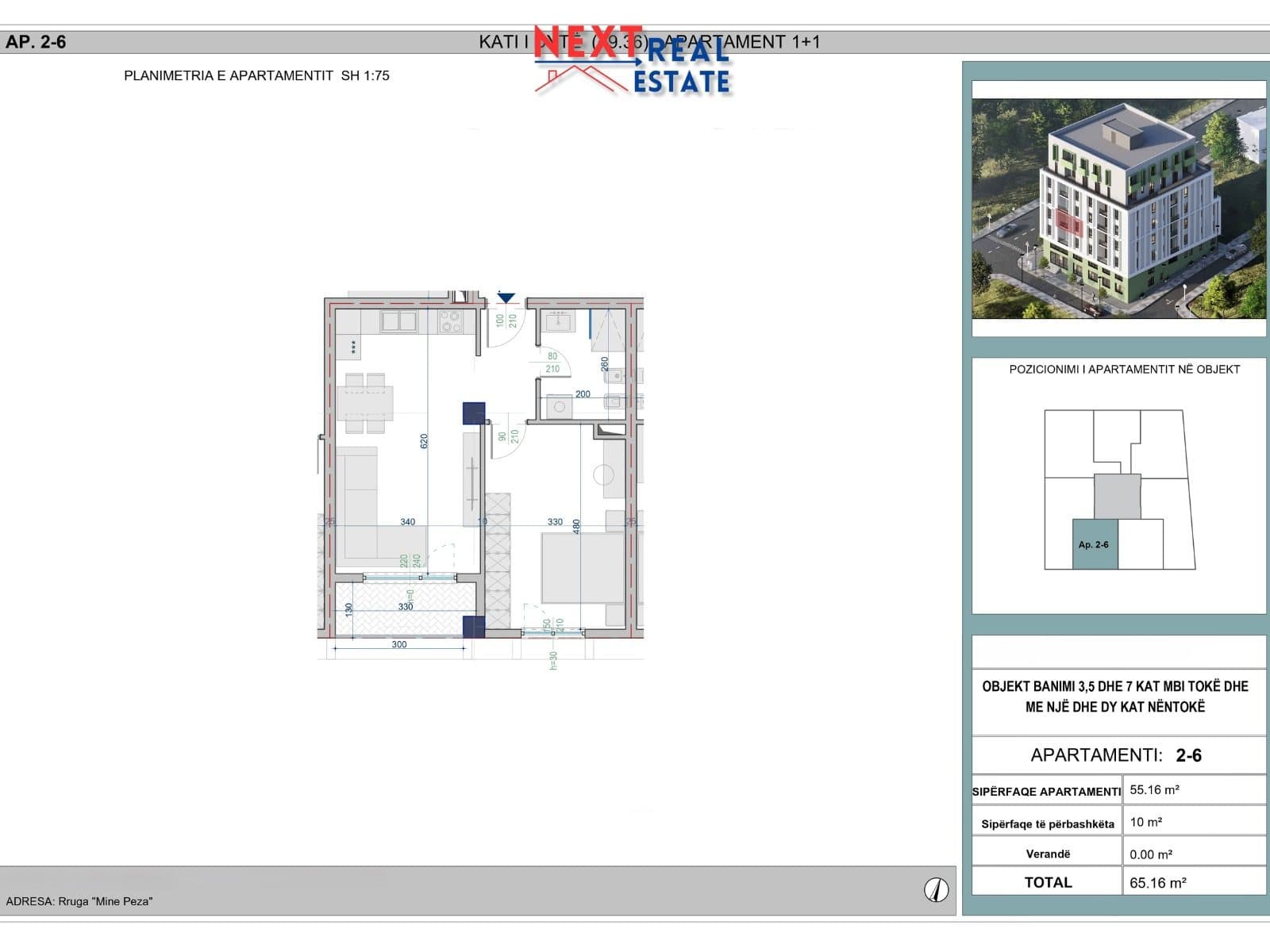Image resolution: width=1270 pixels, height=952 pixels.
Task: Click the '55.16 m²' value cell
Action: (1195, 790)
